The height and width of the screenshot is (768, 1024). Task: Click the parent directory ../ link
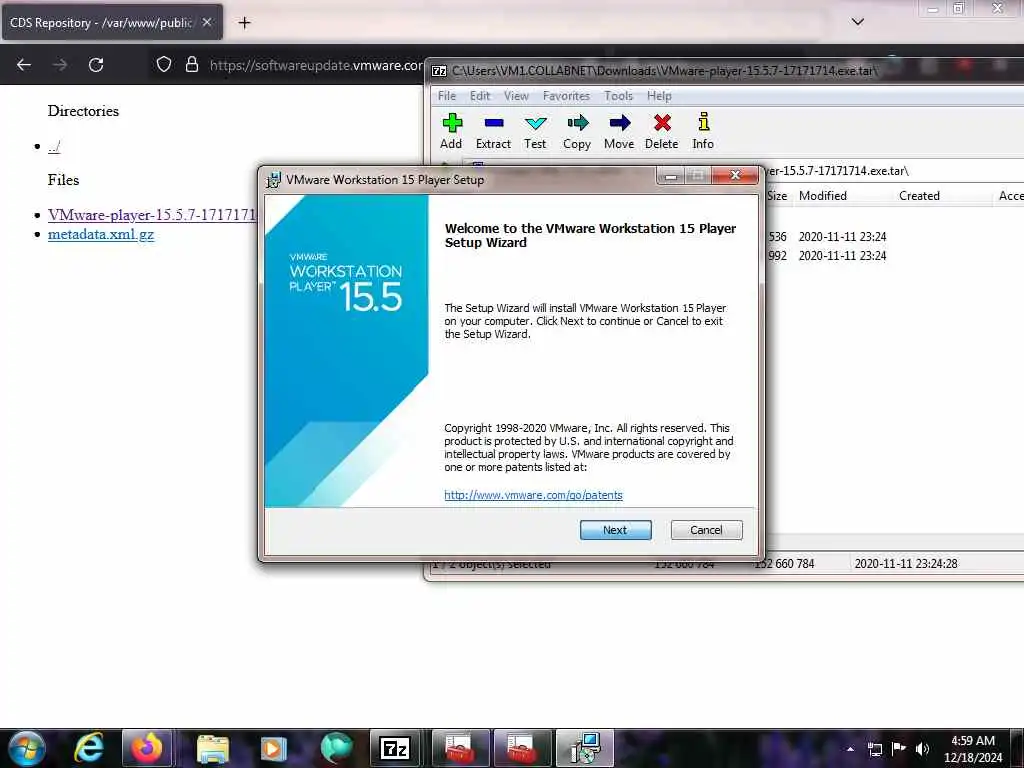pos(54,147)
